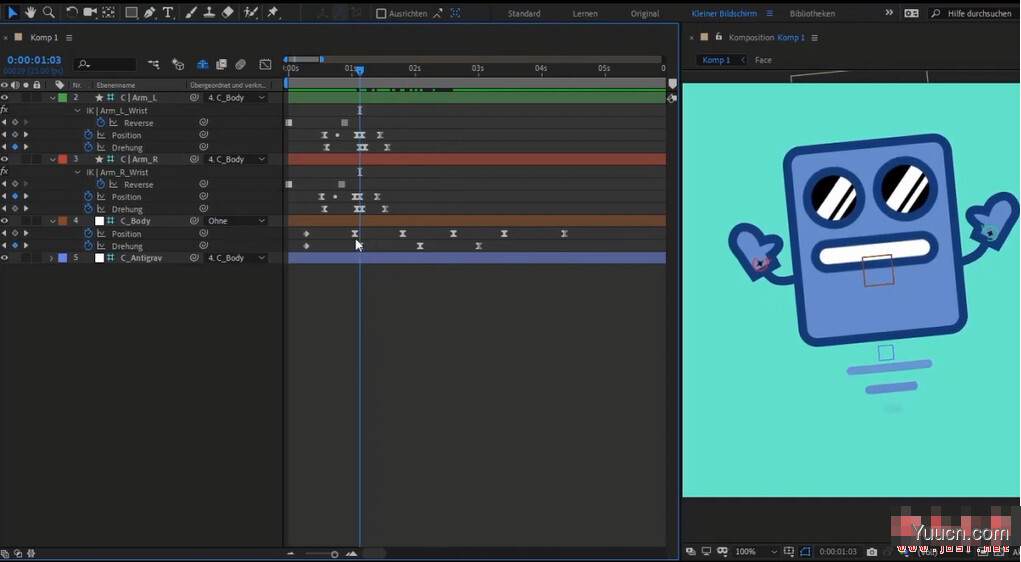This screenshot has width=1021, height=562.
Task: Open Komp 1 timeline panel menu
Action: [69, 38]
